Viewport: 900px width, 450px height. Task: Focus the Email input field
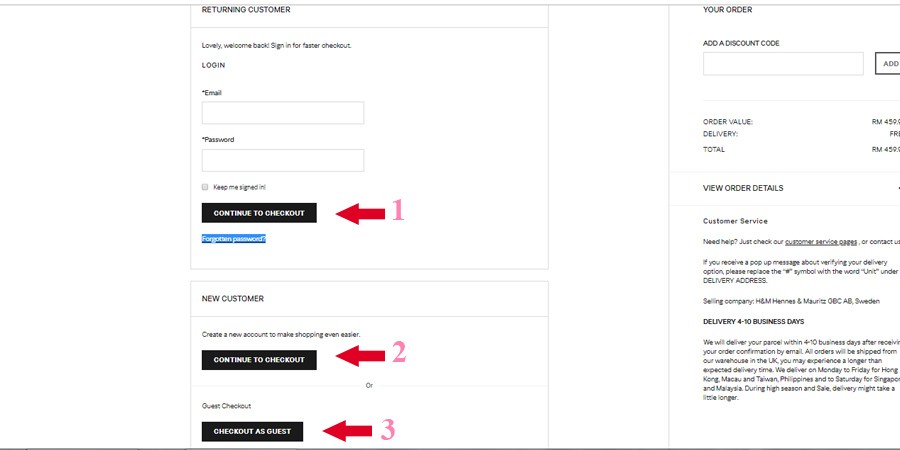pos(283,113)
